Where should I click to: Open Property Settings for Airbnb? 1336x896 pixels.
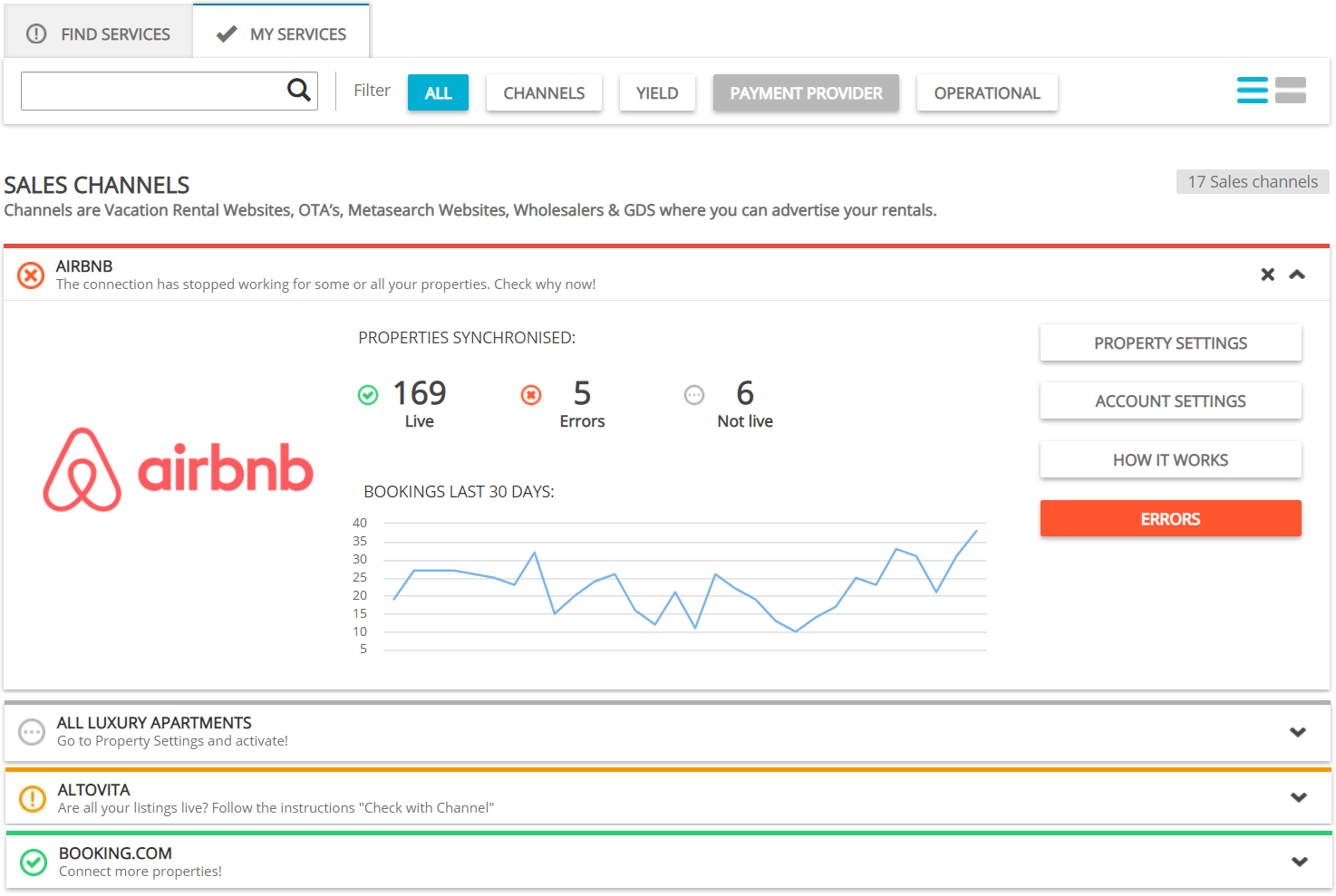click(1170, 342)
